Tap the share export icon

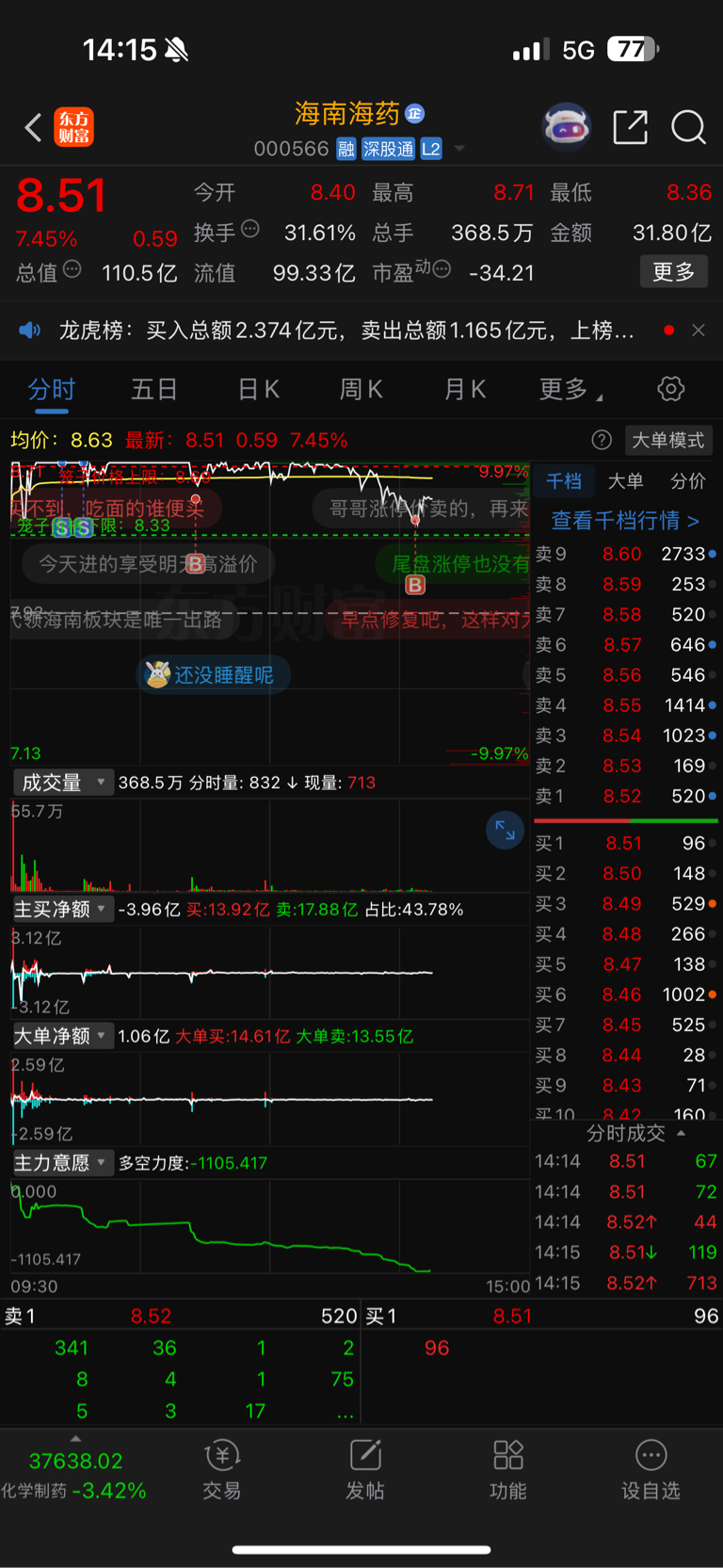coord(630,127)
